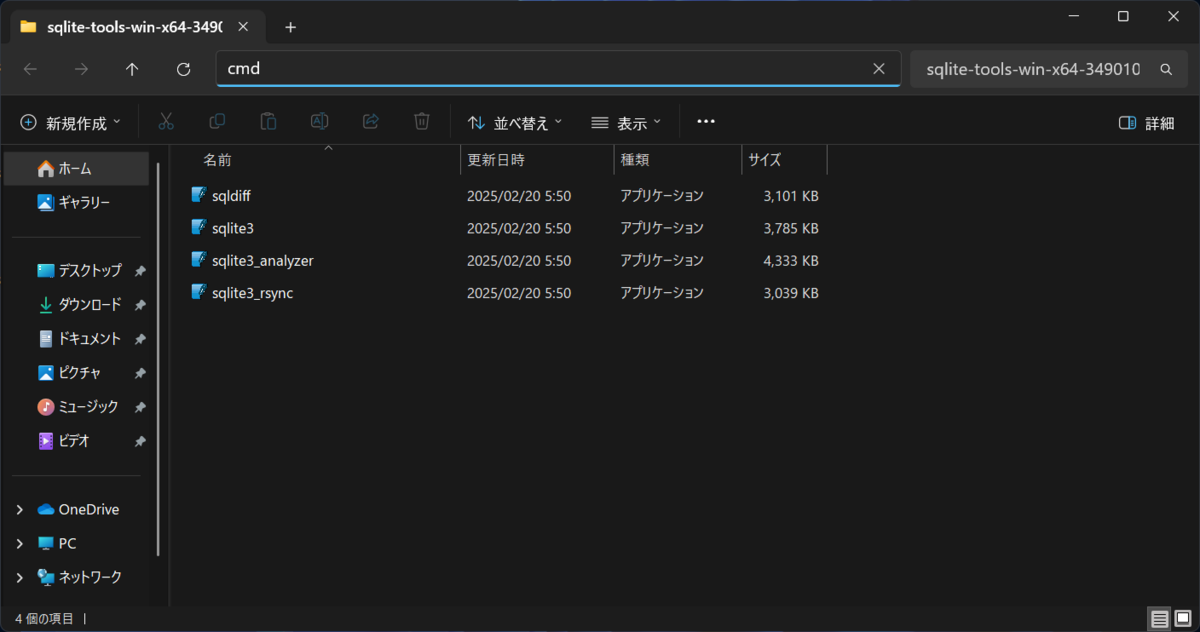Click the sqlite3_analyzer application icon
This screenshot has height=632, width=1200.
[x=199, y=260]
